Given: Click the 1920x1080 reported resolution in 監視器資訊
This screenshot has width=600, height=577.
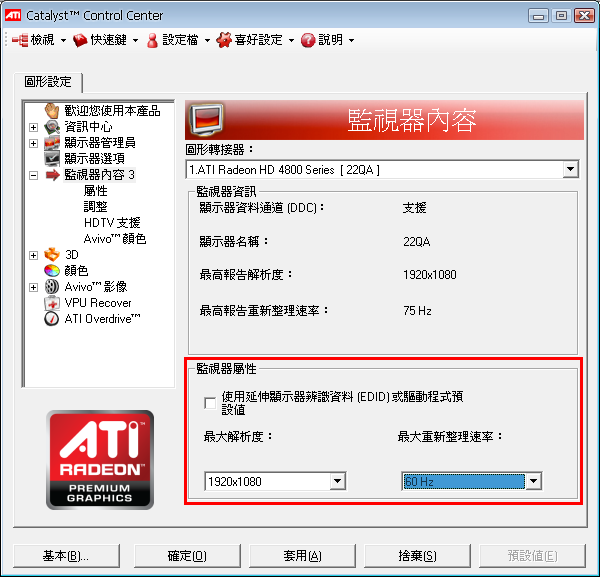Looking at the screenshot, I should pos(430,275).
